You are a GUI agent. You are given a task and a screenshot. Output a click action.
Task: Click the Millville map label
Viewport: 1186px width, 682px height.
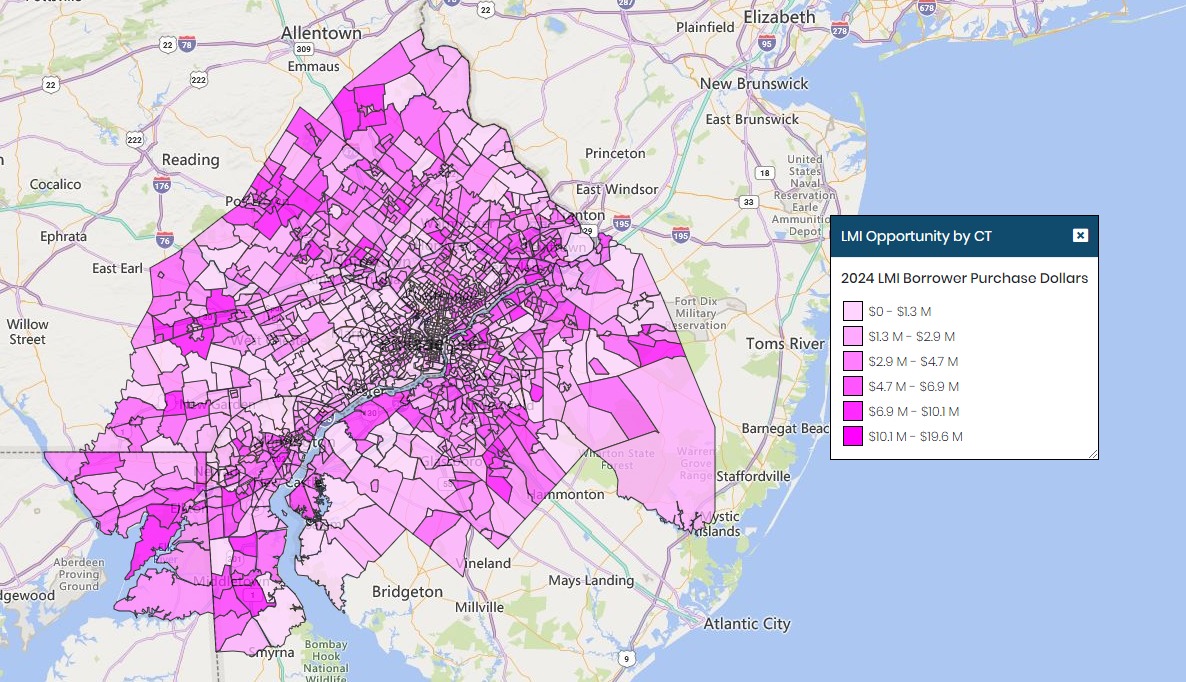[479, 607]
